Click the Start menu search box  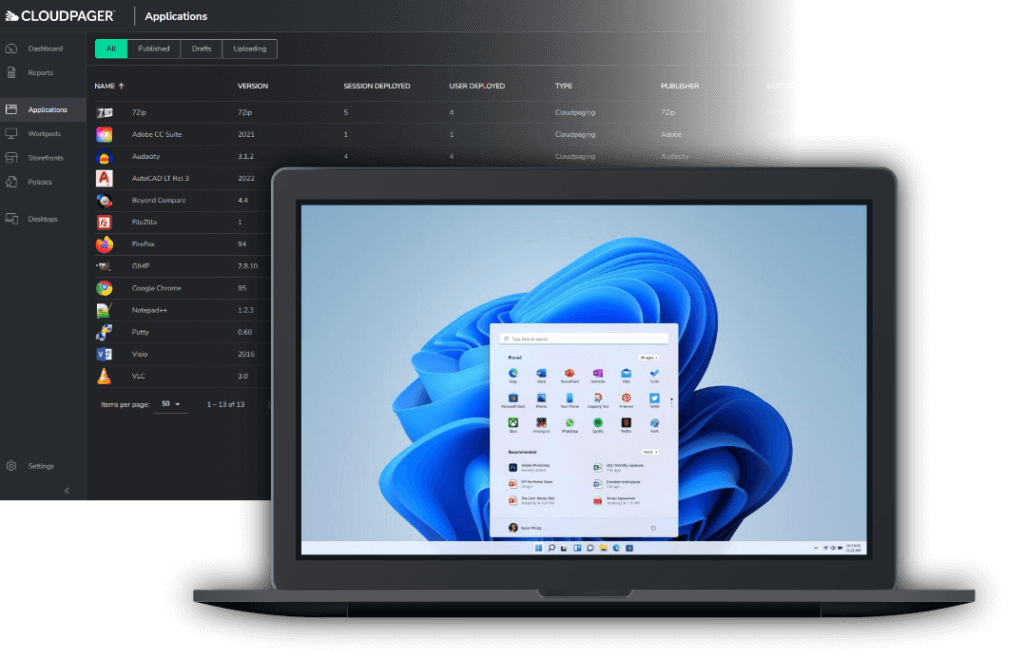click(x=584, y=339)
